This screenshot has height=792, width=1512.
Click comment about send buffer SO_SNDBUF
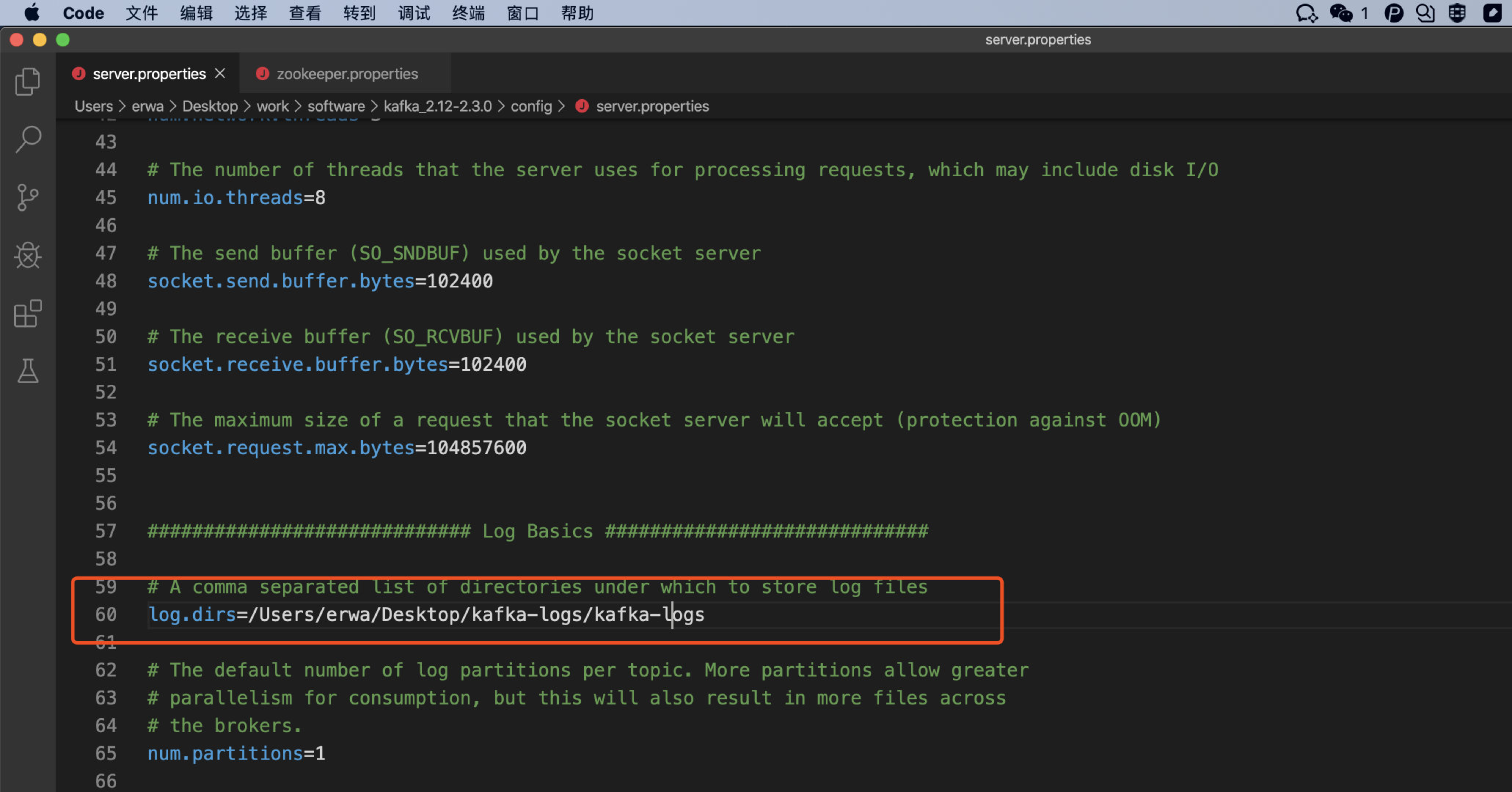tap(454, 253)
